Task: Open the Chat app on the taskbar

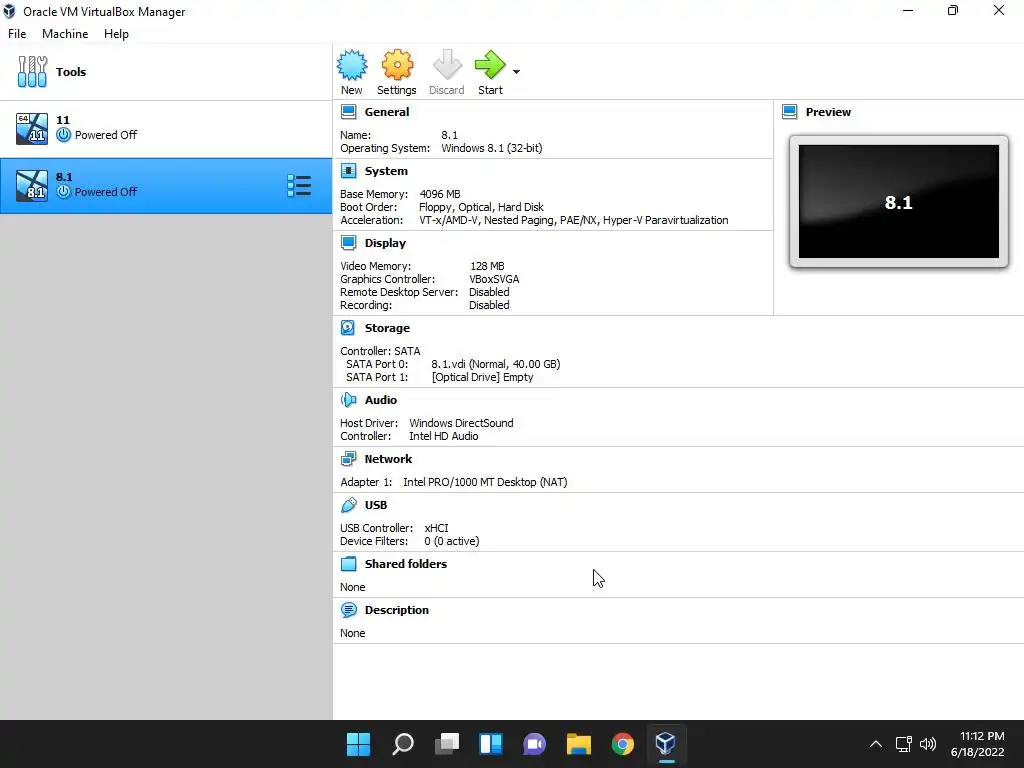Action: point(534,744)
